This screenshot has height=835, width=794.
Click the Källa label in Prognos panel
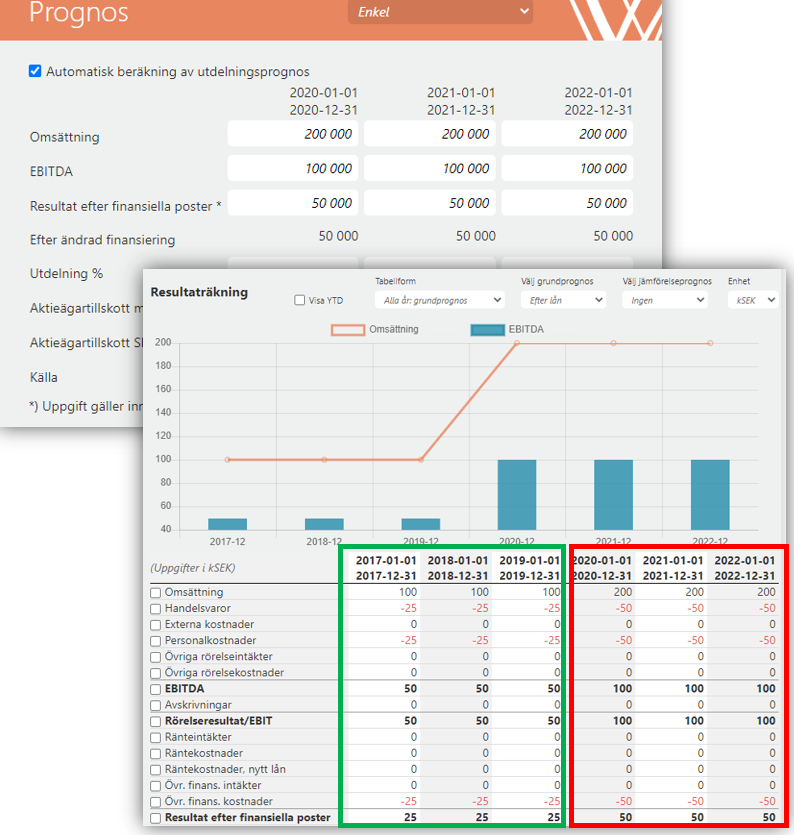click(x=44, y=378)
